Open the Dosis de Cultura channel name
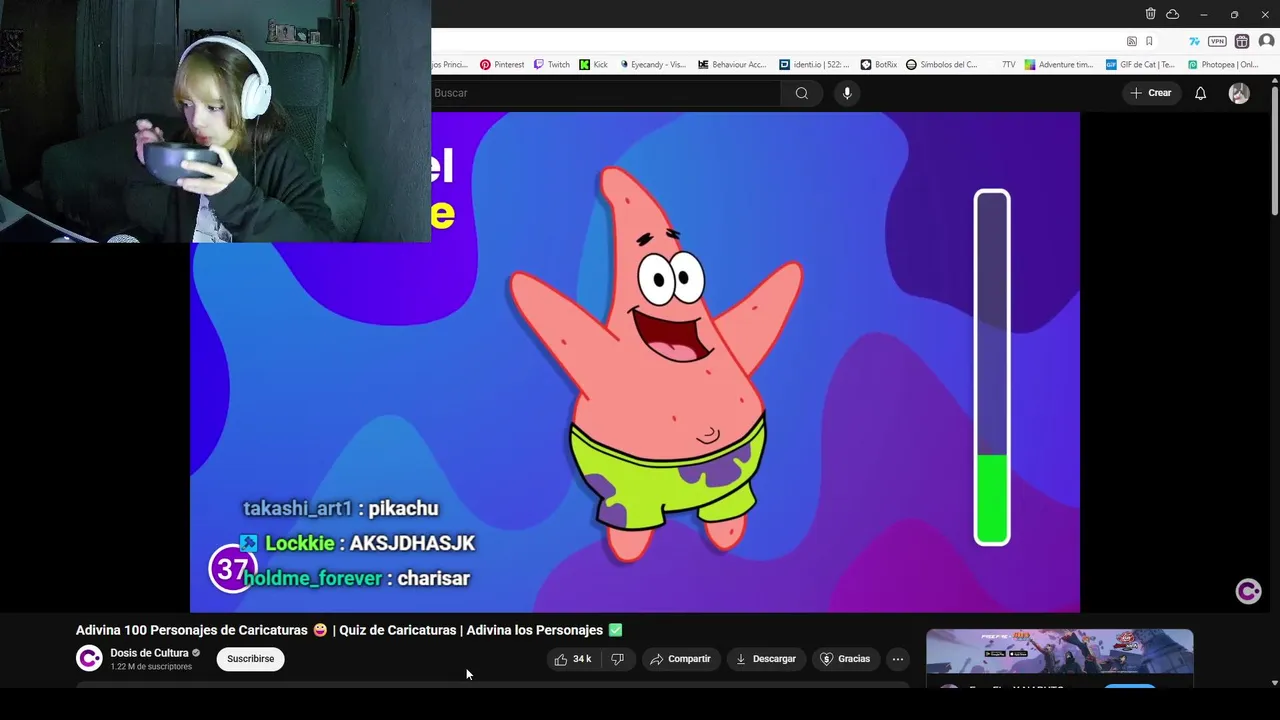Viewport: 1280px width, 720px height. coord(149,653)
